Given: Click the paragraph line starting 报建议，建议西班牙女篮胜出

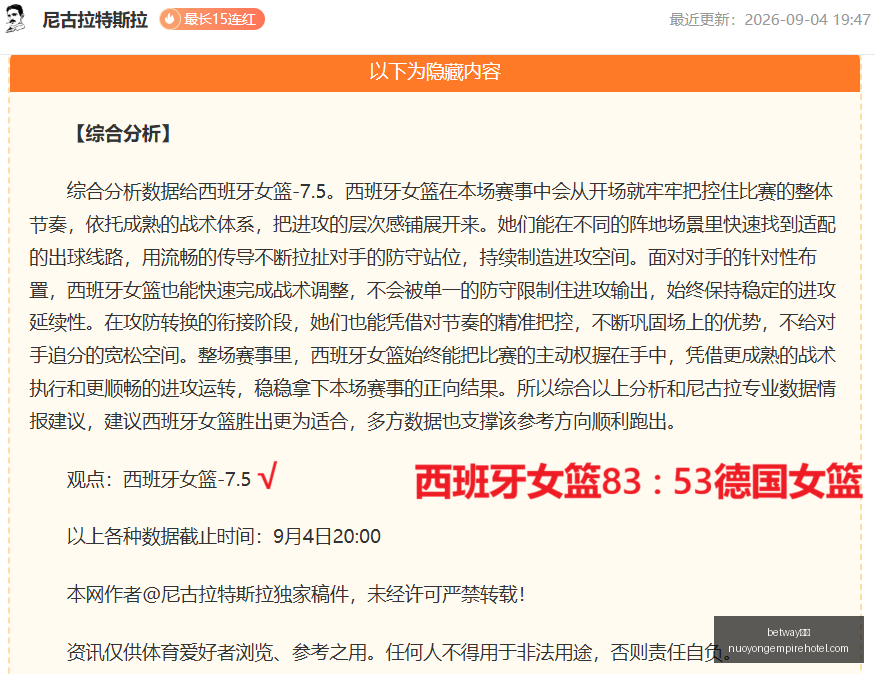Looking at the screenshot, I should (353, 421).
